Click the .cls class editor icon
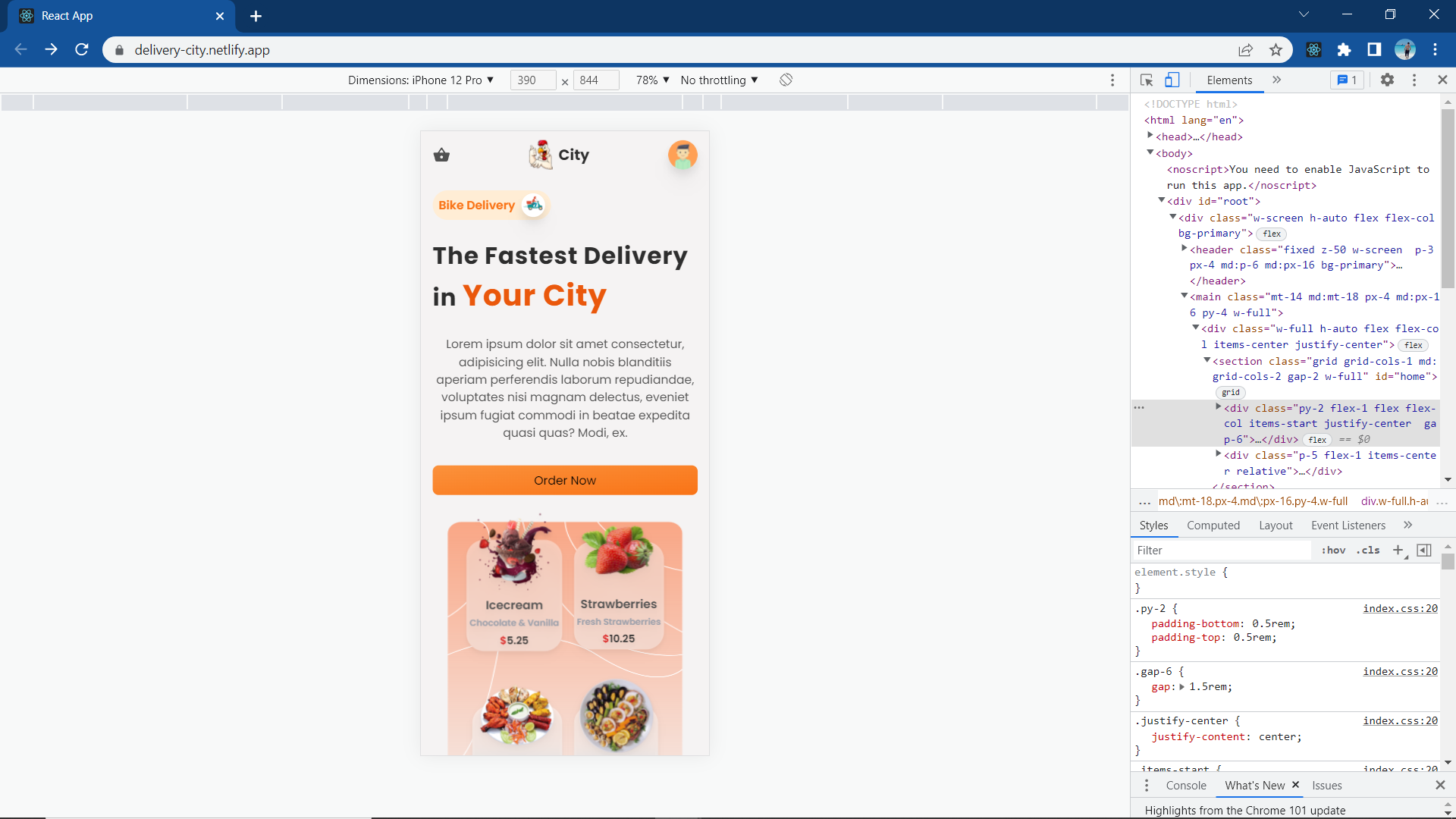Image resolution: width=1456 pixels, height=819 pixels. pyautogui.click(x=1368, y=550)
